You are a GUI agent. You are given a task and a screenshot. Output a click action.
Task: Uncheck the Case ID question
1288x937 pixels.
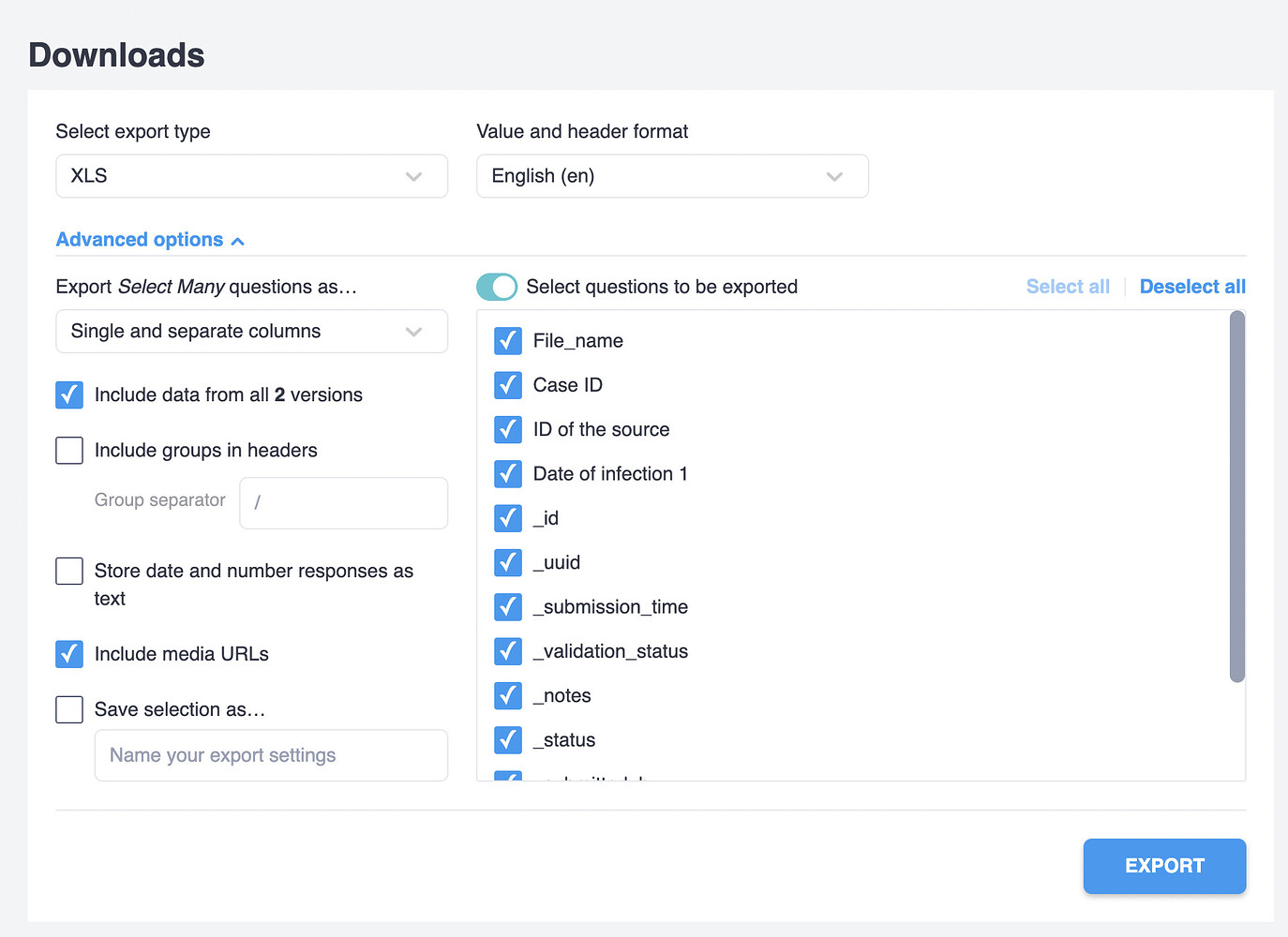(507, 385)
